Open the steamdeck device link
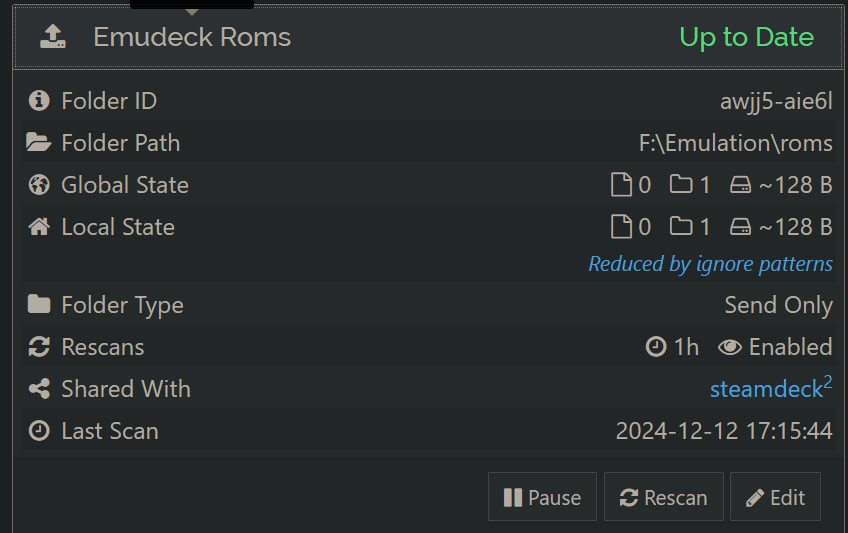Viewport: 848px width, 533px height. [766, 389]
